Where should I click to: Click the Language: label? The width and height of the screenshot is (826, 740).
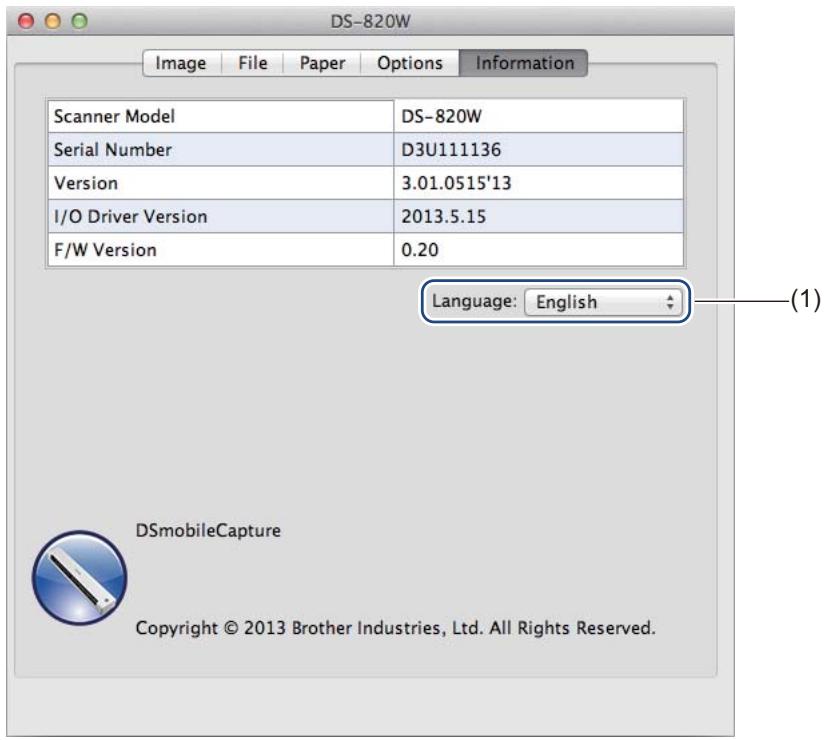coord(474,301)
